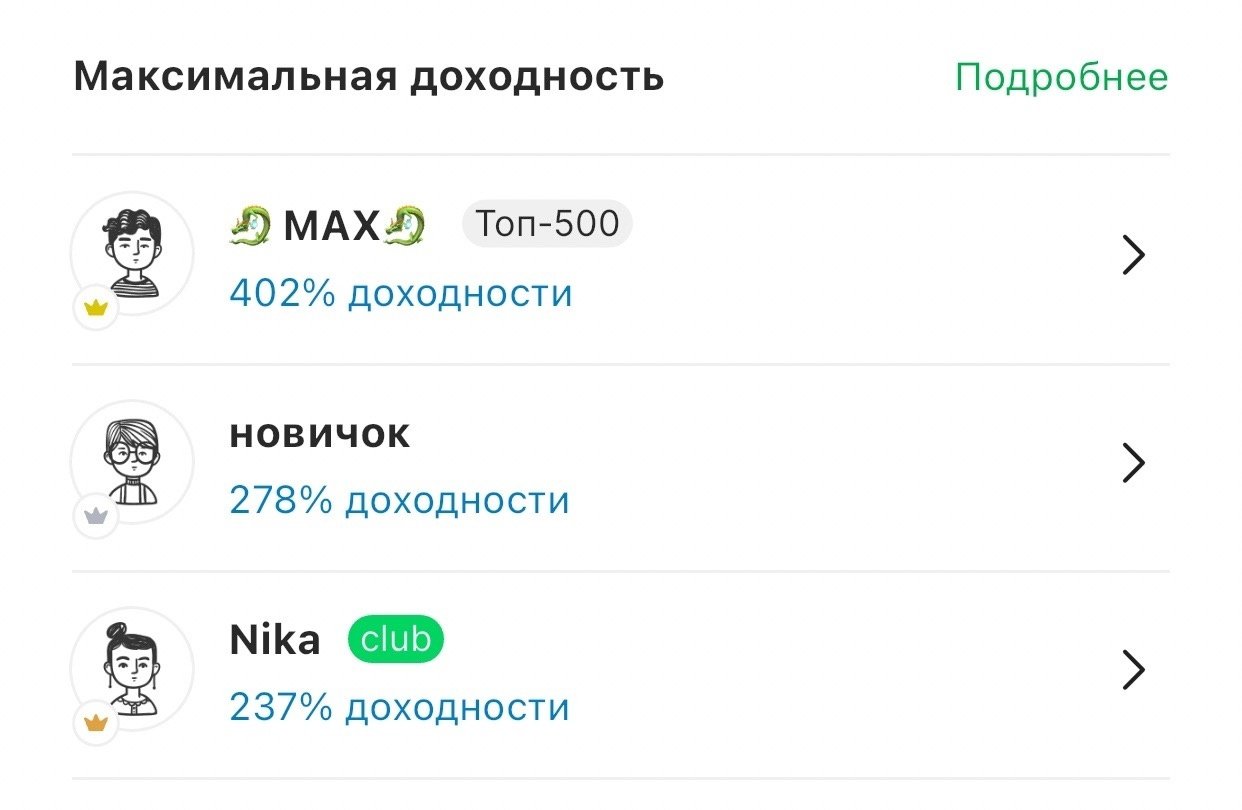This screenshot has height=810, width=1242.
Task: Click Nika's profile avatar
Action: point(133,667)
